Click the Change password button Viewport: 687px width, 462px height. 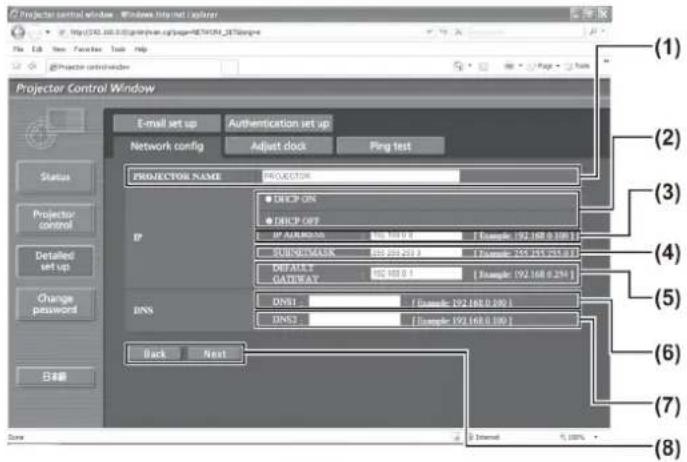tap(55, 304)
